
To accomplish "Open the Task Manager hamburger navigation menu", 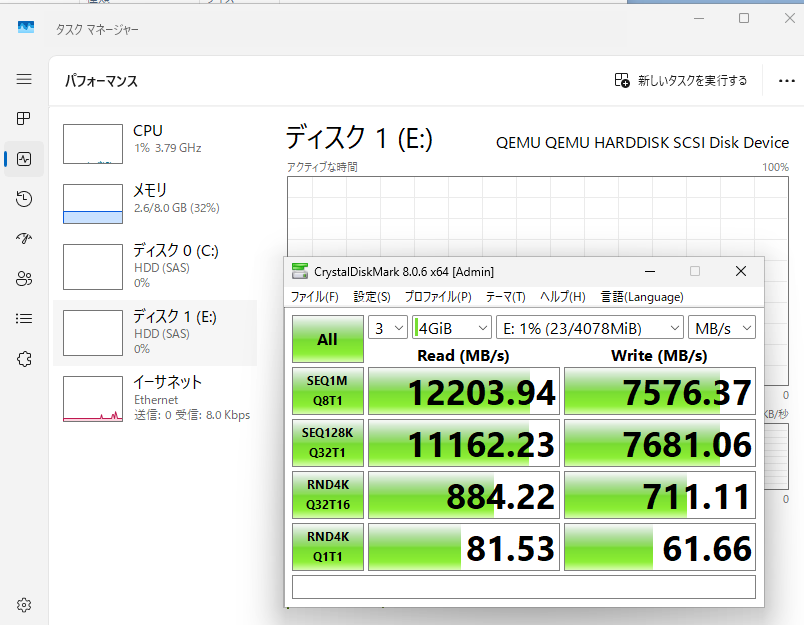I will pos(24,79).
